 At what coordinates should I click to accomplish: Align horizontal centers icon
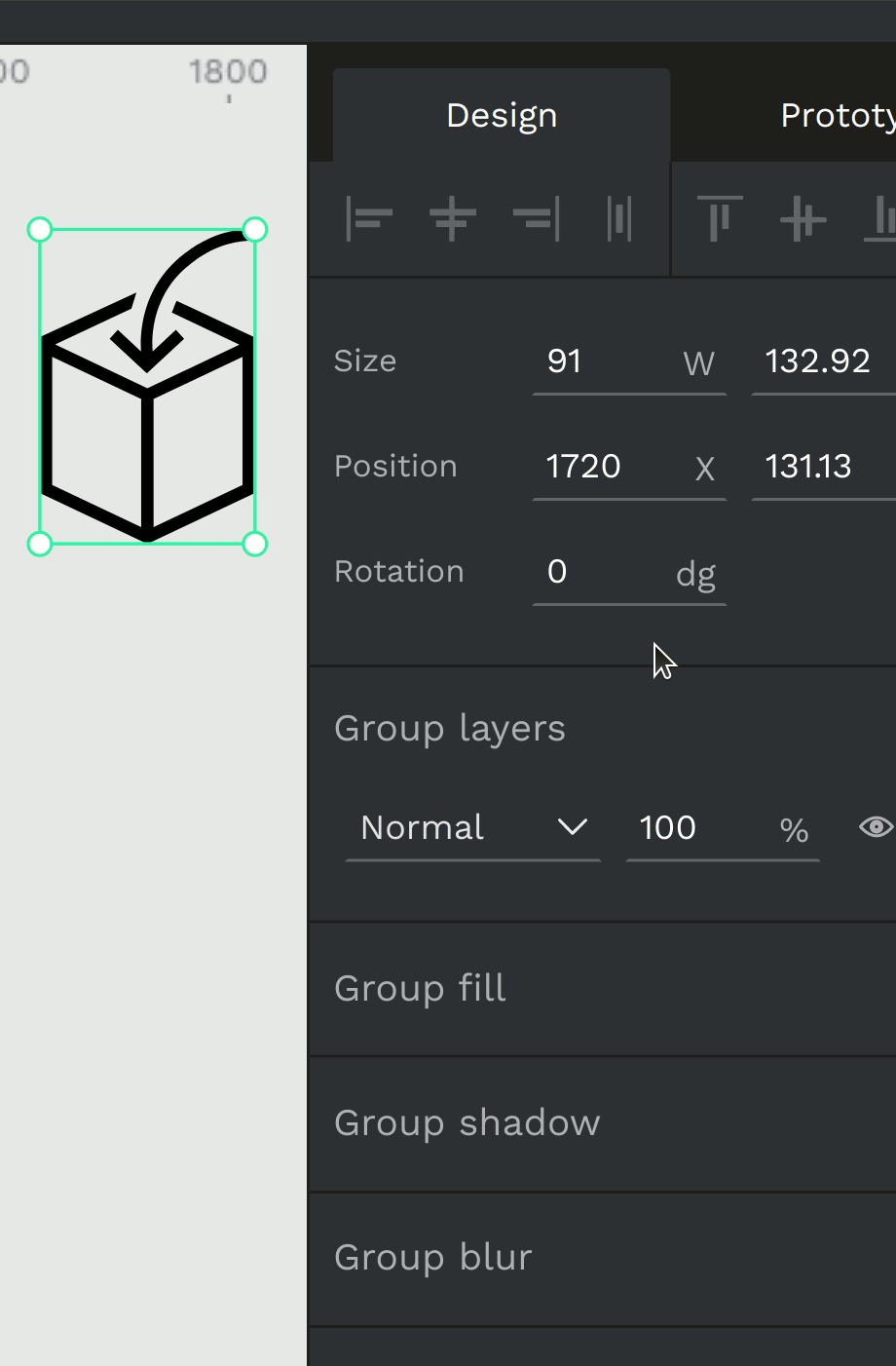pyautogui.click(x=453, y=219)
